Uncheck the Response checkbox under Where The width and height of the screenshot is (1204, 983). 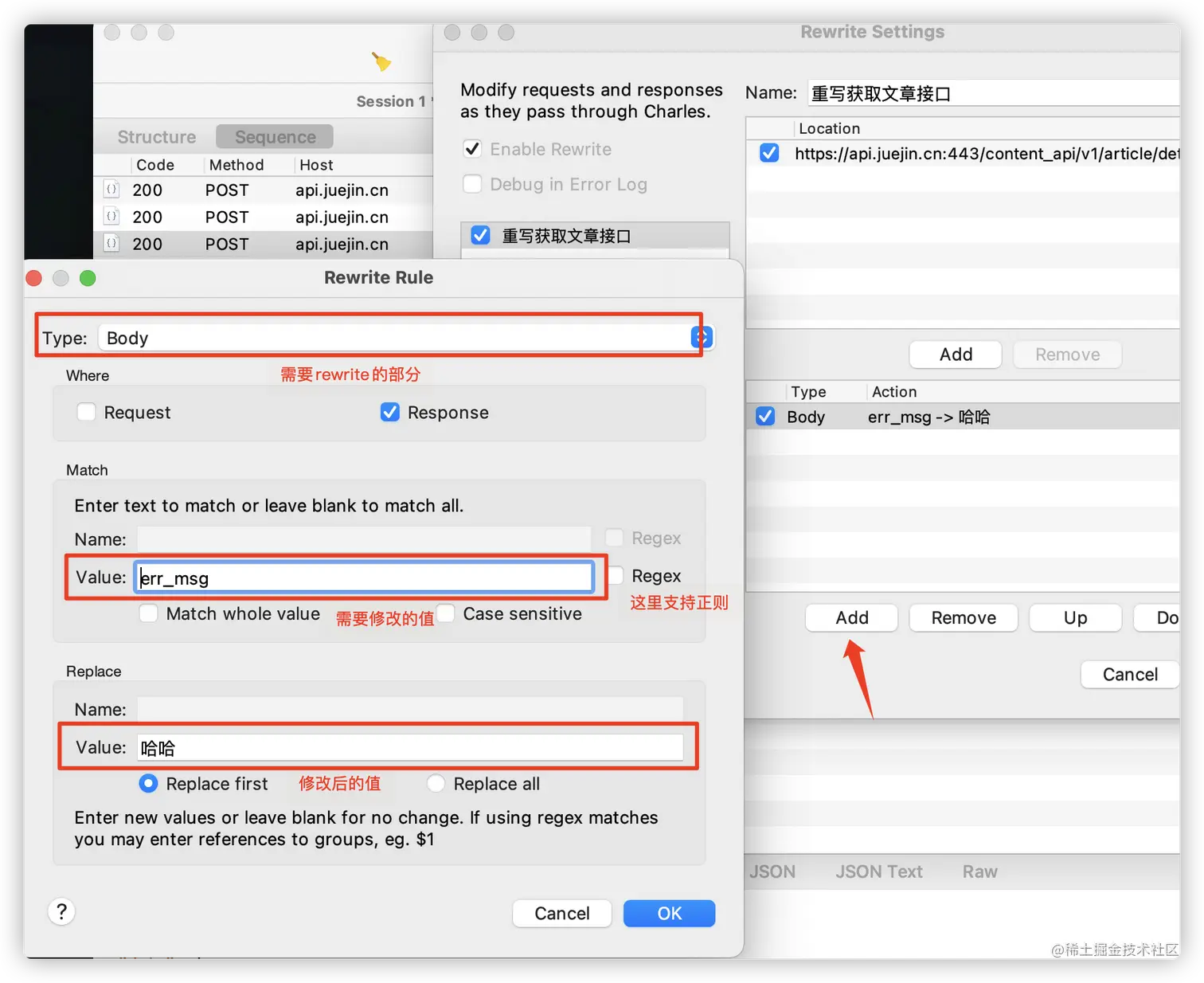coord(390,412)
